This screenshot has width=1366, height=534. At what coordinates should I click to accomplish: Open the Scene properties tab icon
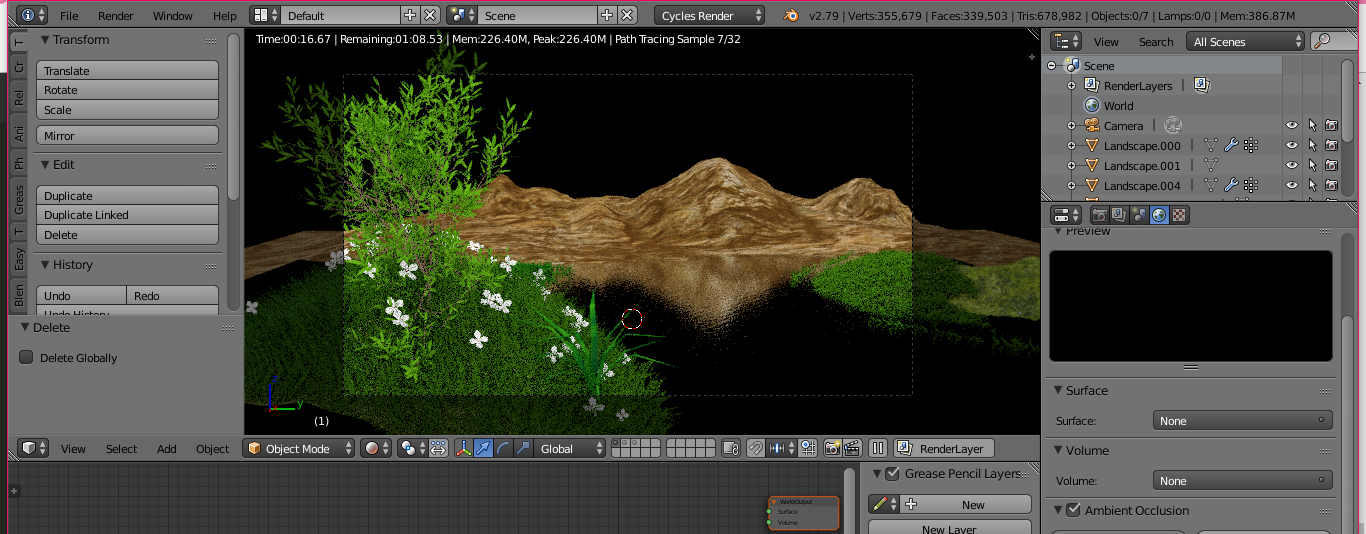pos(1139,214)
